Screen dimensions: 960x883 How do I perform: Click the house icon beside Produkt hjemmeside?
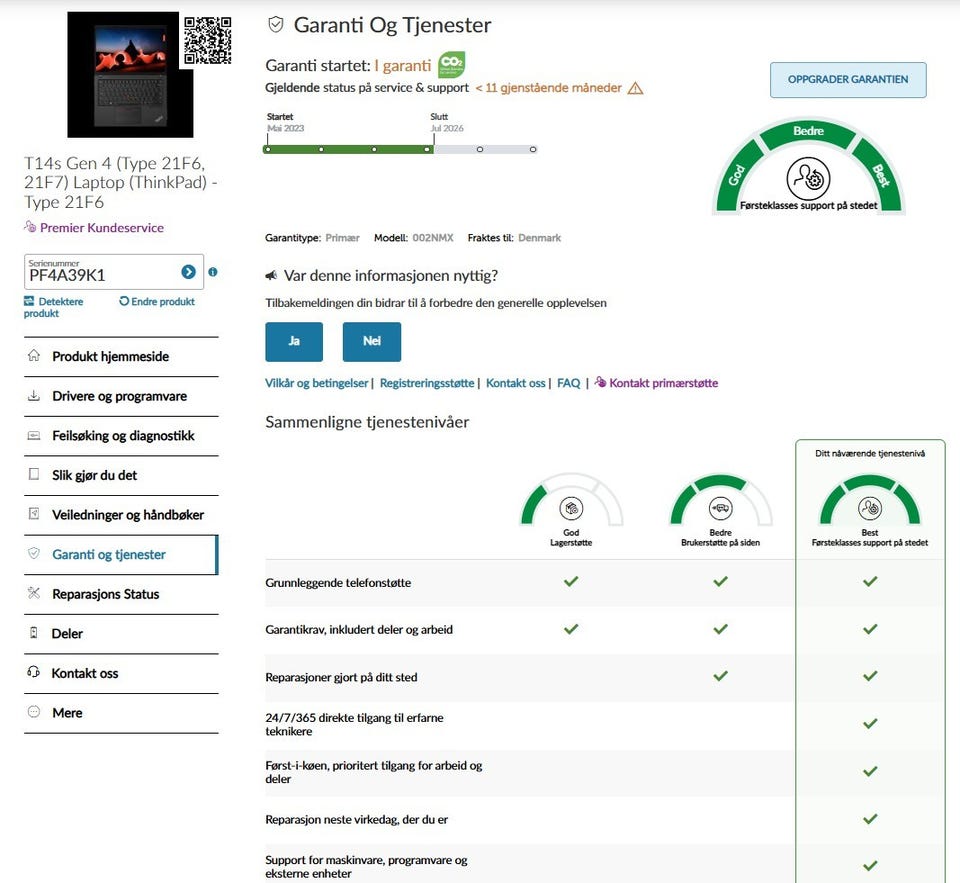coord(34,355)
